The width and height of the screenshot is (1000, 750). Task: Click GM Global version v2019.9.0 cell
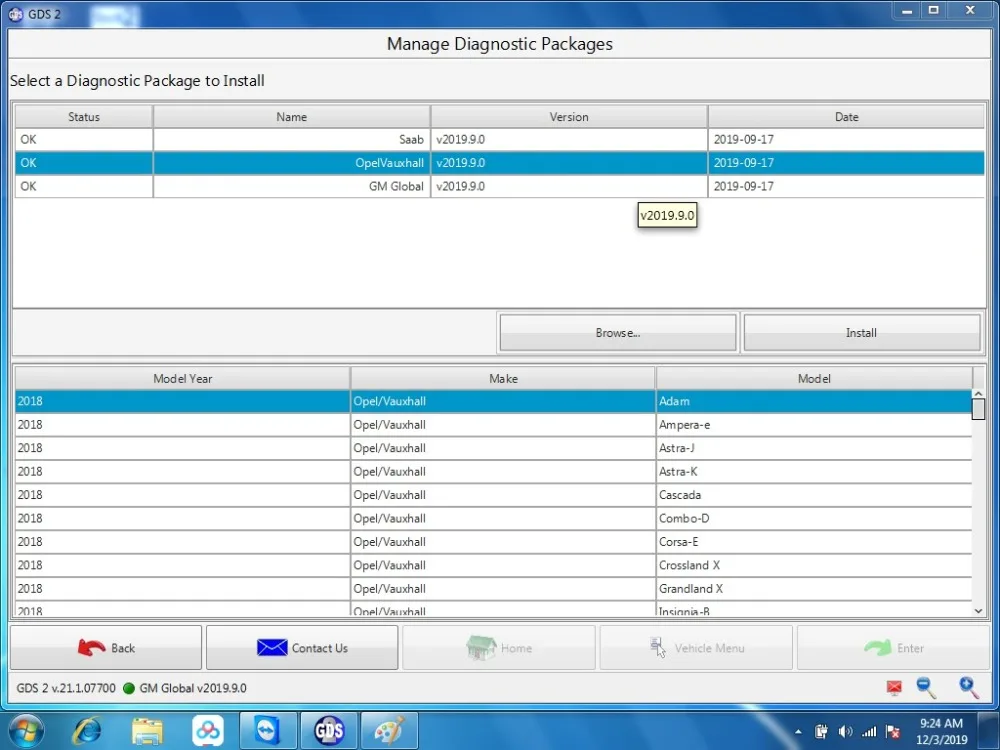point(569,186)
